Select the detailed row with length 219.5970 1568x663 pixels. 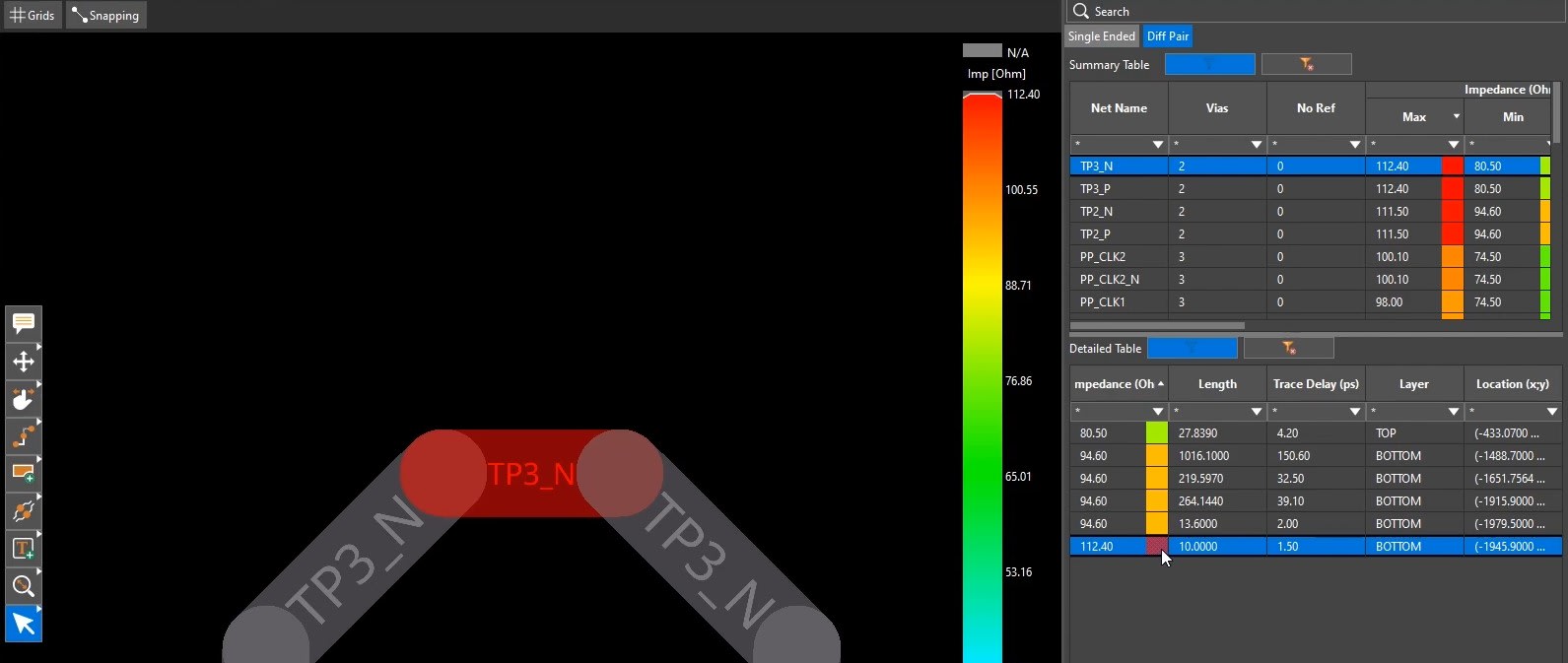click(x=1316, y=478)
